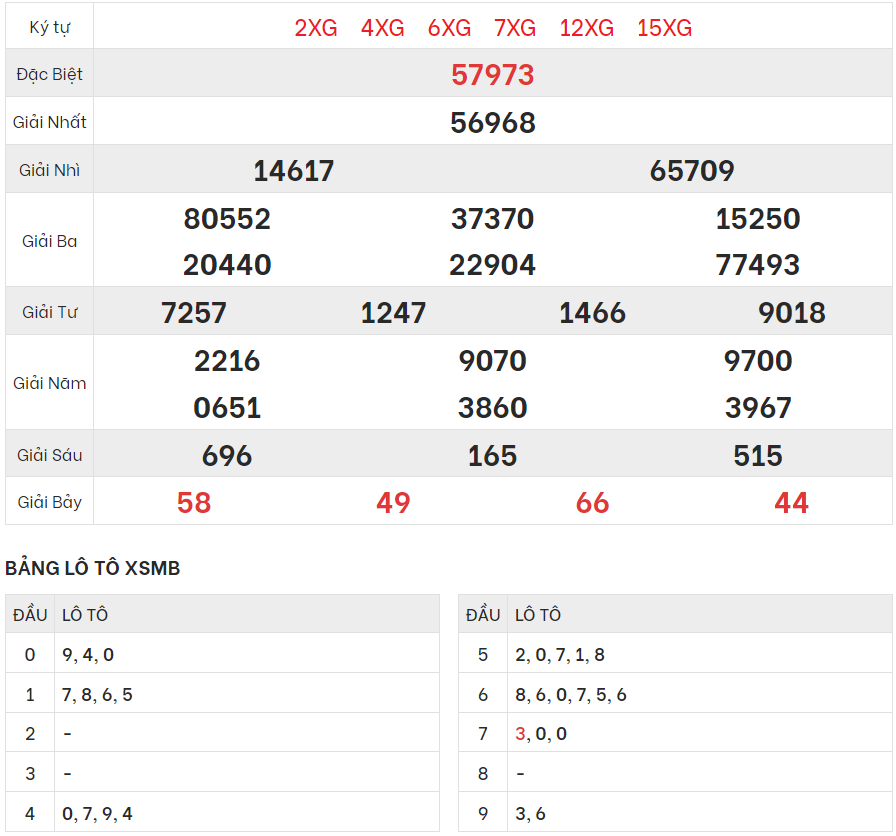Click the BẢNG LÔ TÔ XSMB heading
This screenshot has width=896, height=836.
pos(93,568)
